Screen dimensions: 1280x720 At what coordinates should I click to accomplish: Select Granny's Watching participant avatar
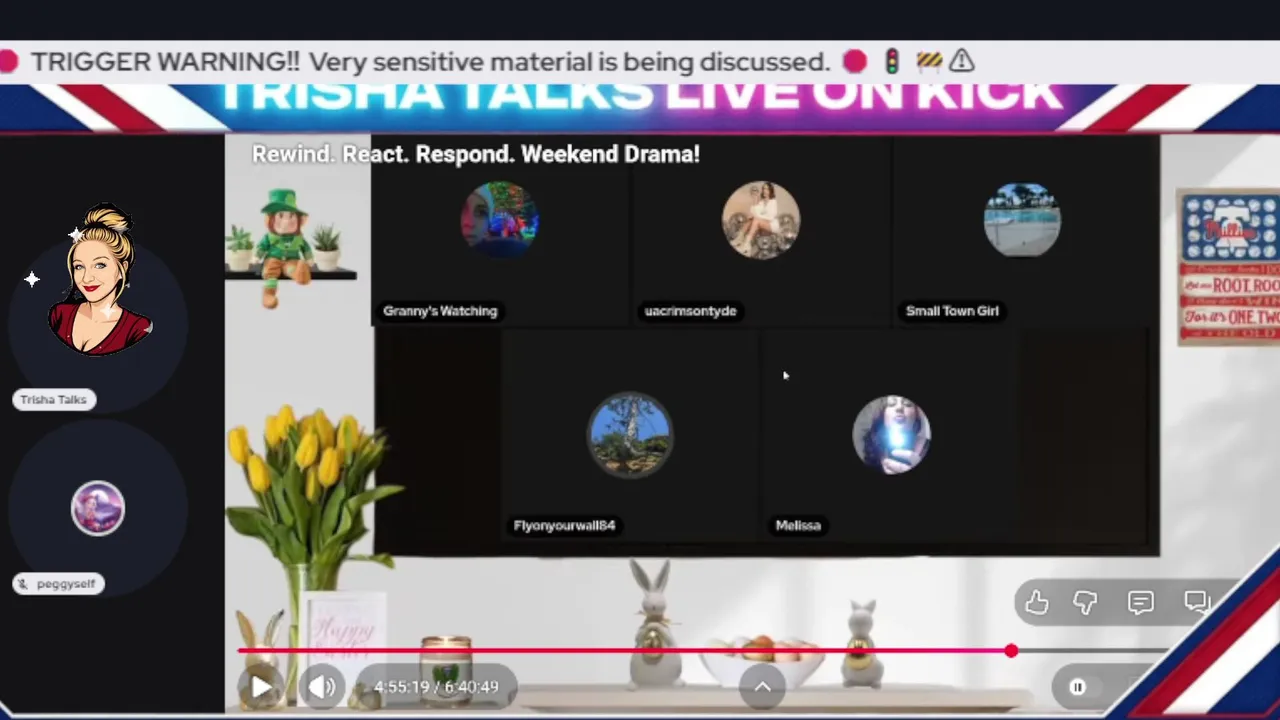click(x=499, y=220)
